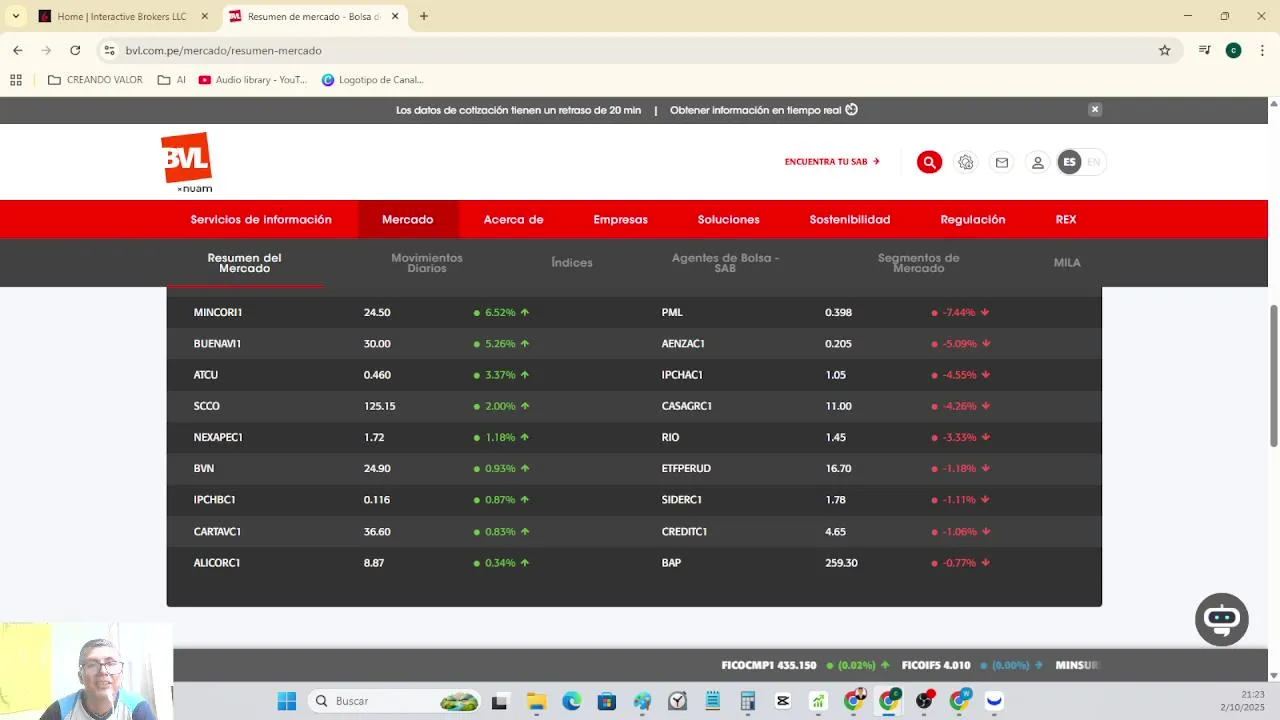1280x720 pixels.
Task: Open Notepad from taskbar
Action: [x=712, y=701]
